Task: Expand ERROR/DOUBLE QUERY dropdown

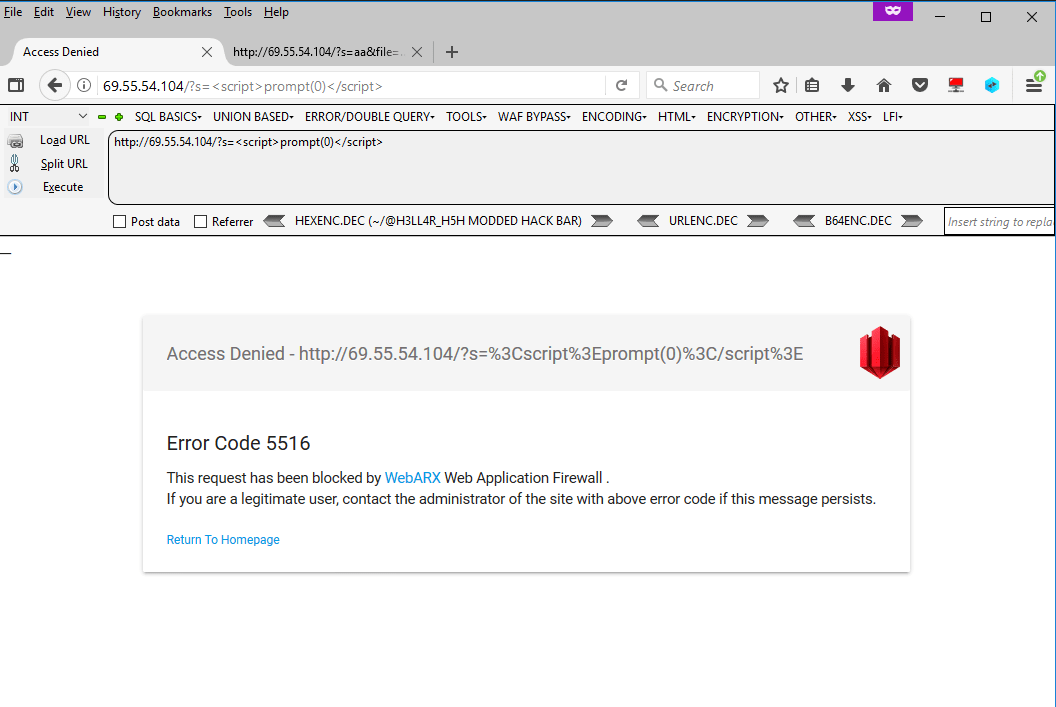Action: click(x=370, y=116)
